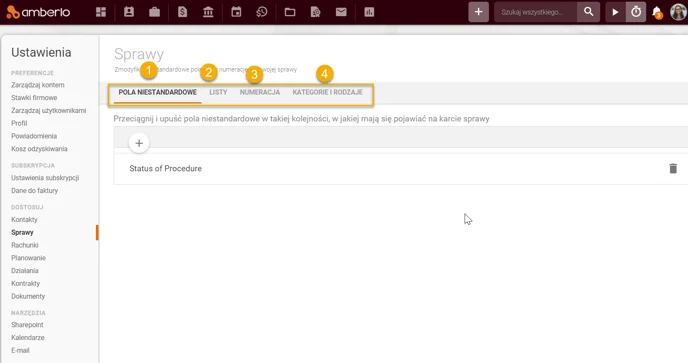This screenshot has width=688, height=363.
Task: Select the Pola niestandardowe tab
Action: (158, 93)
